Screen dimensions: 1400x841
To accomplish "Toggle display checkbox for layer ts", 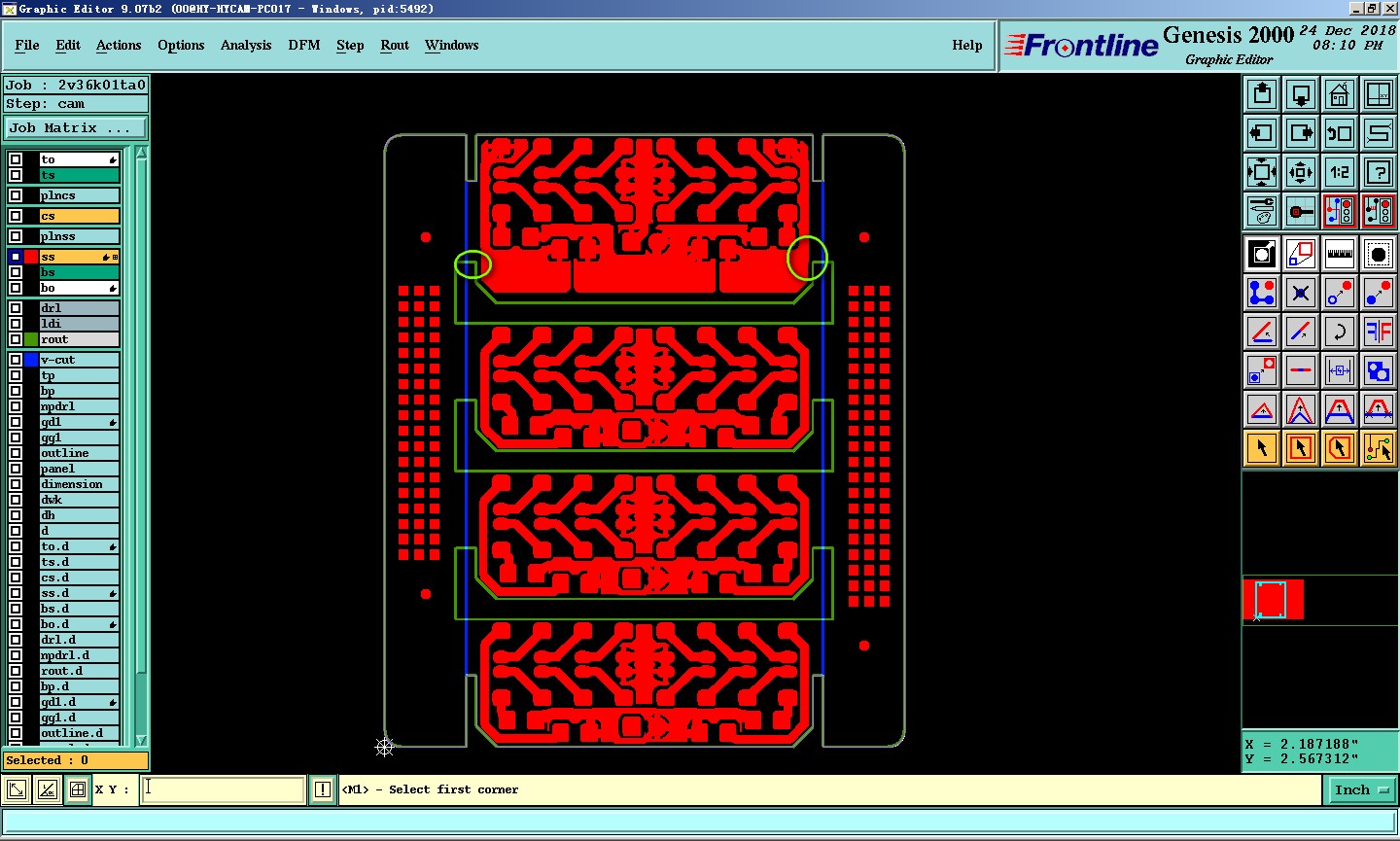I will coord(16,175).
